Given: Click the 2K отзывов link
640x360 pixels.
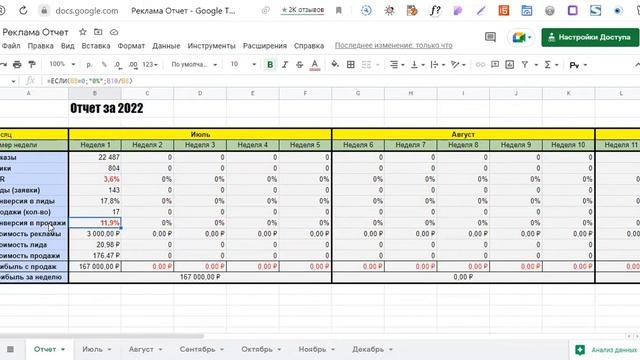Looking at the screenshot, I should [302, 10].
